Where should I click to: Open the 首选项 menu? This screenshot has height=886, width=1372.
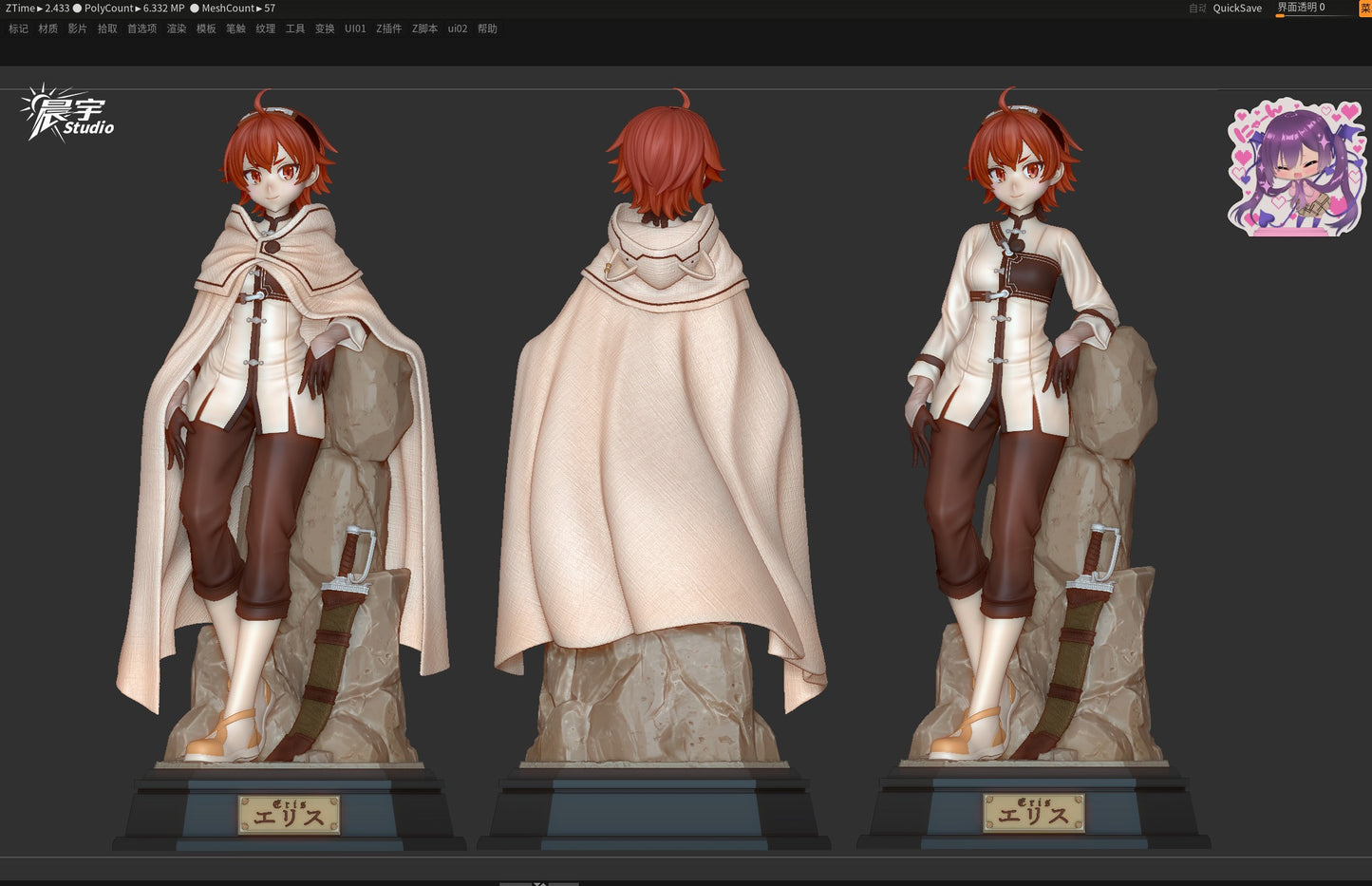142,28
